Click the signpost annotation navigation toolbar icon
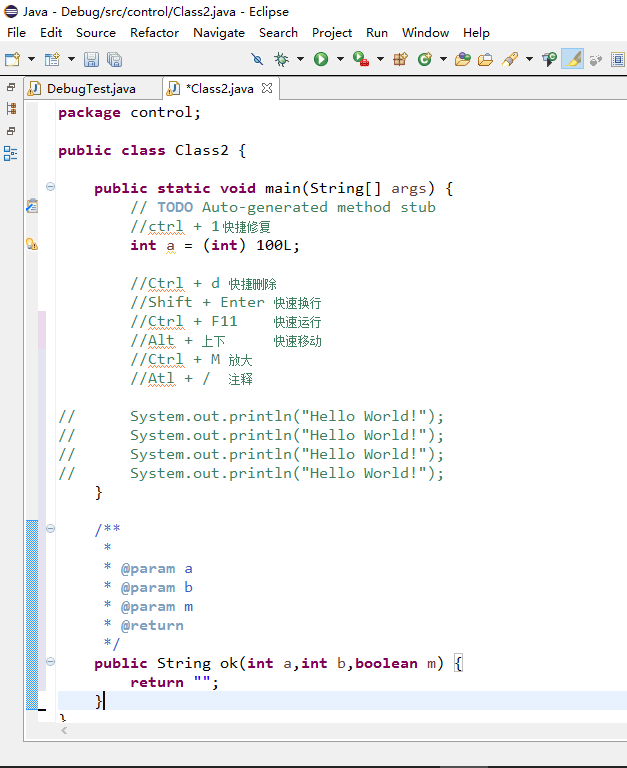 550,59
